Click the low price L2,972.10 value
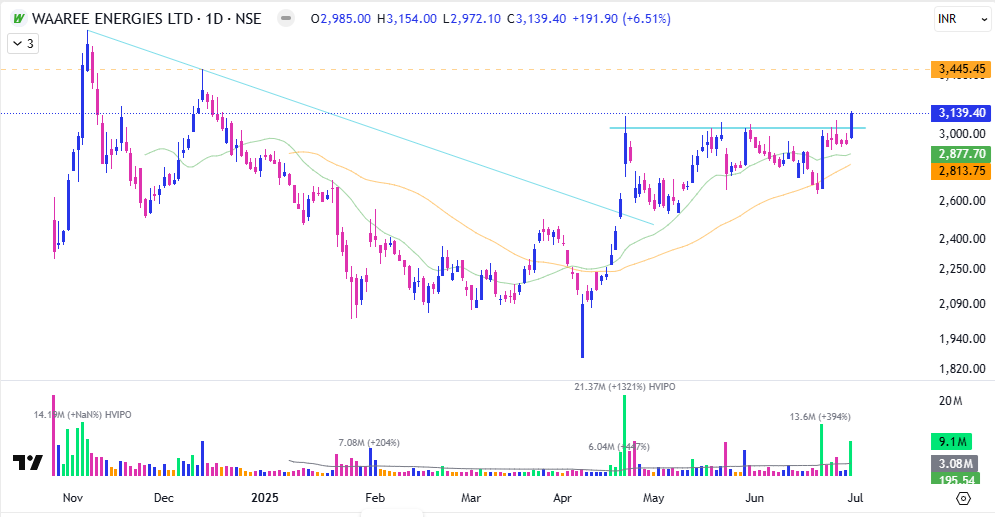This screenshot has width=995, height=517. [x=471, y=18]
